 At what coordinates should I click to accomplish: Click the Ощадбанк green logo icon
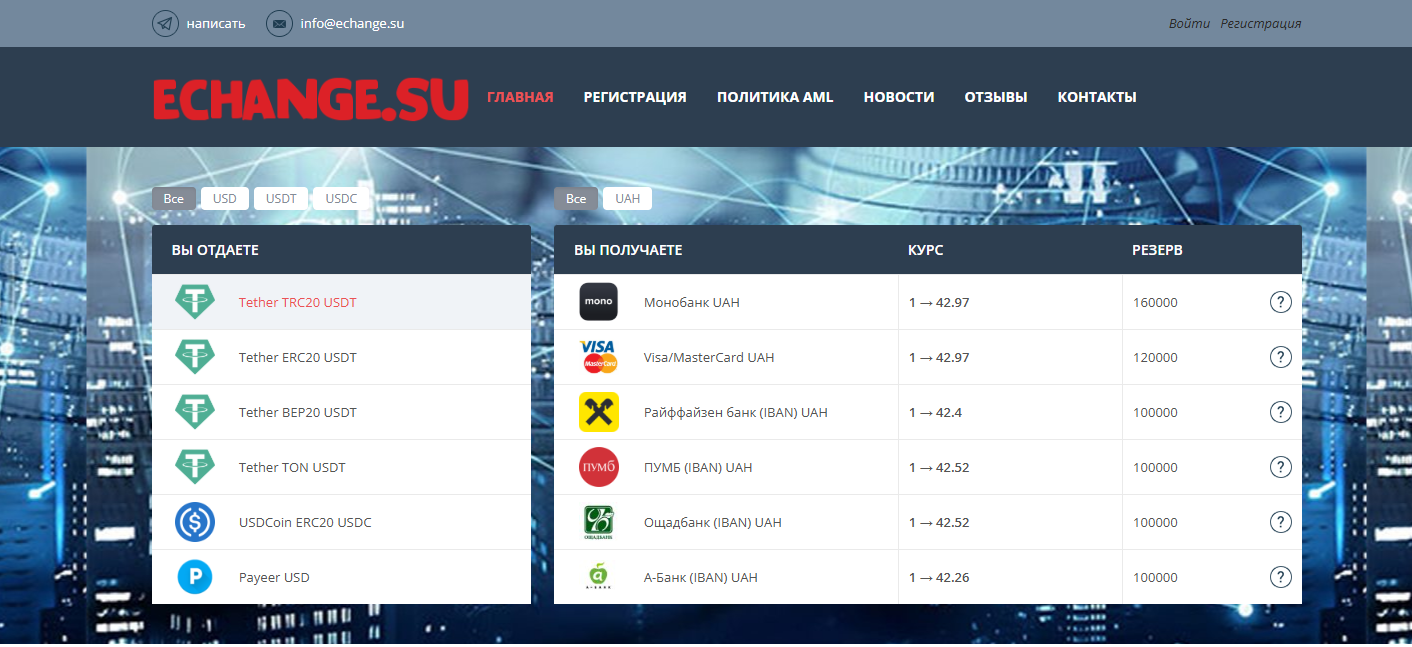599,522
